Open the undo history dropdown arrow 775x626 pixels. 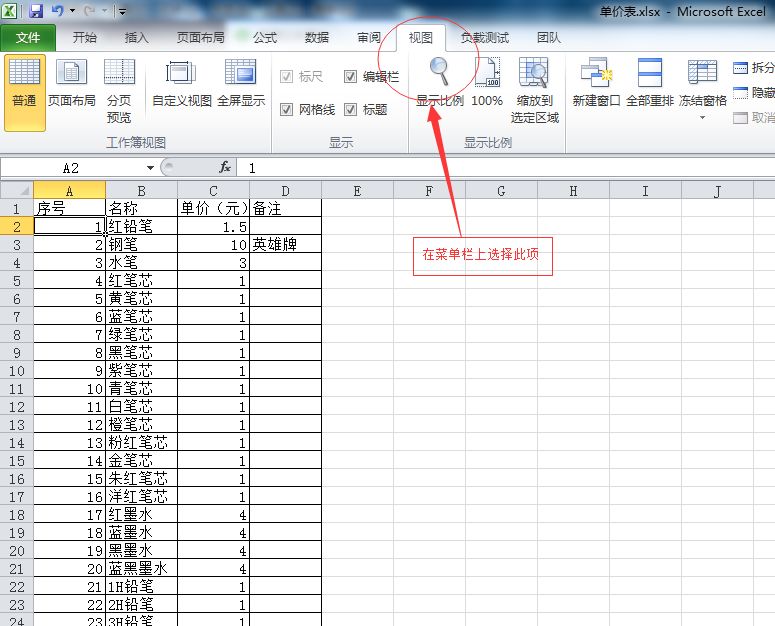tap(72, 10)
